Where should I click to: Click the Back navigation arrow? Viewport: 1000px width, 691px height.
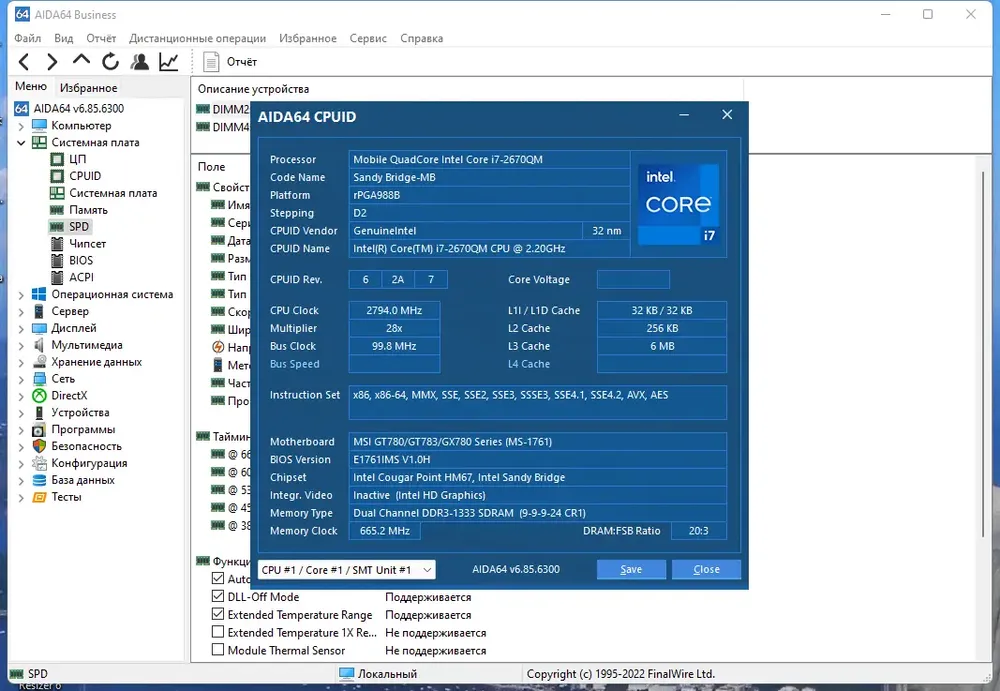(x=24, y=62)
